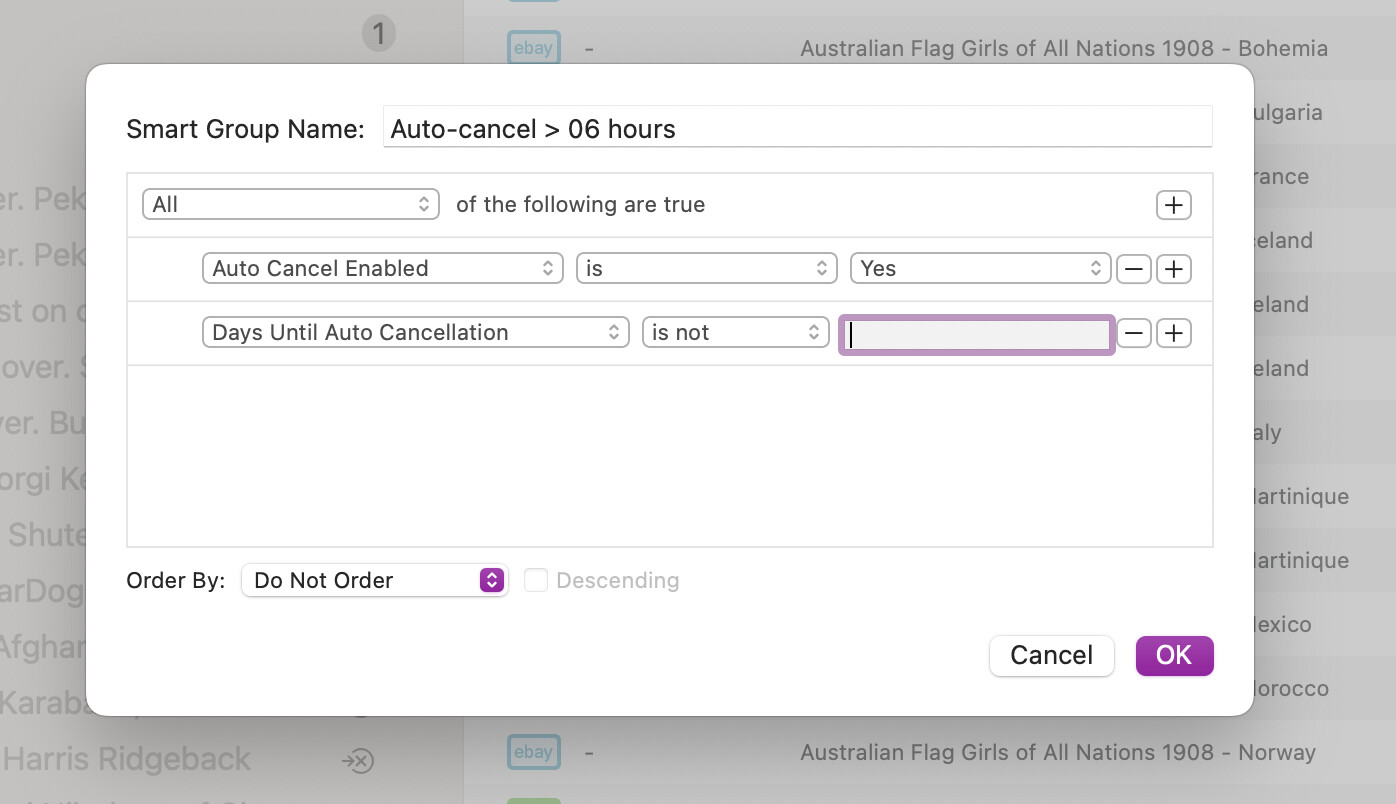This screenshot has height=804, width=1396.
Task: Click the eBay icon beside the Norway listing
Action: 533,752
